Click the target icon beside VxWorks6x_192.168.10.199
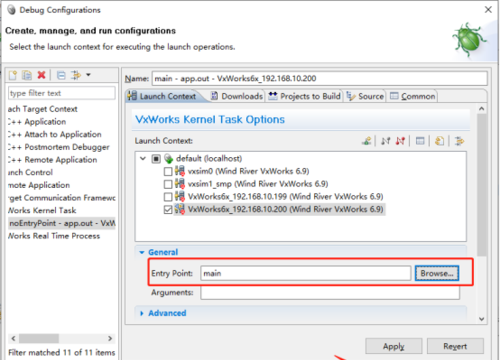The width and height of the screenshot is (500, 360). pos(180,196)
